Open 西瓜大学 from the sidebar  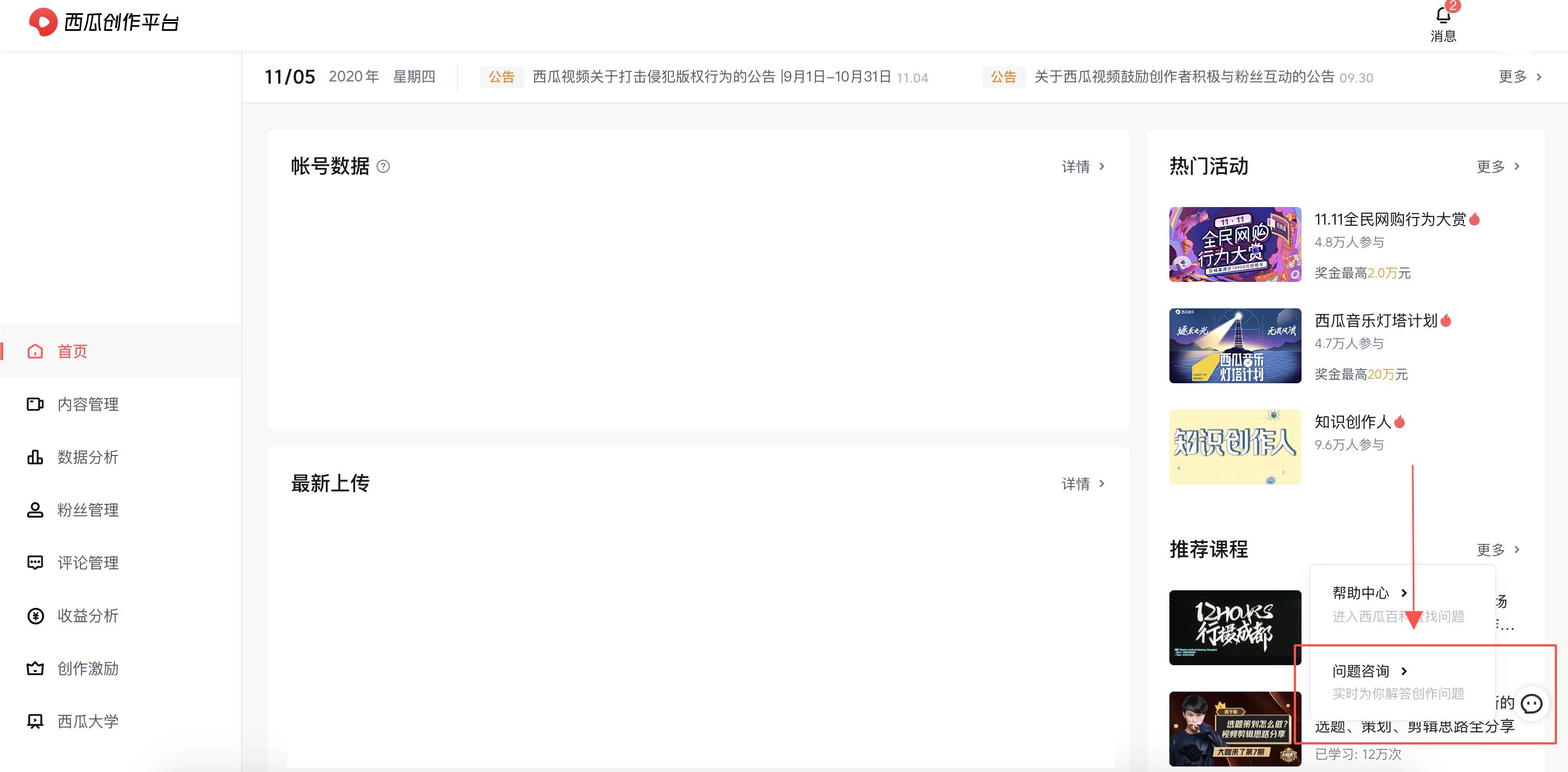(x=88, y=721)
